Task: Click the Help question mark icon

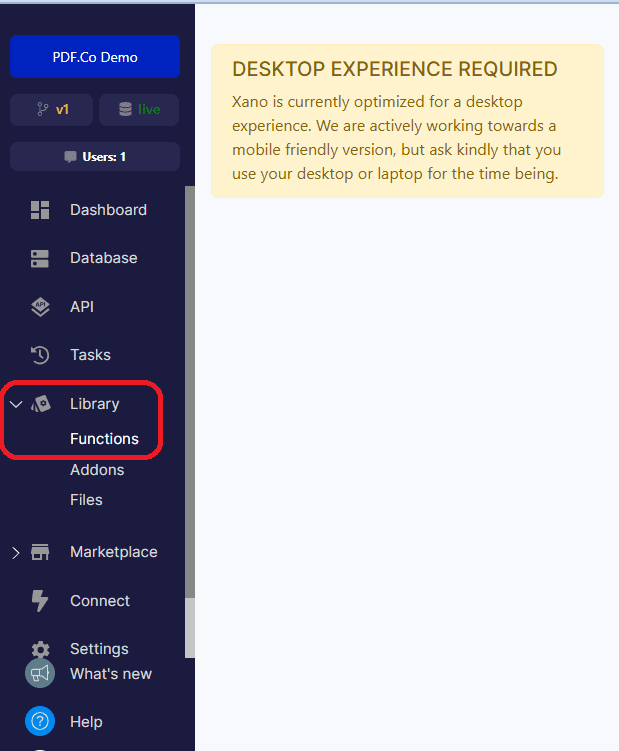Action: (x=40, y=721)
